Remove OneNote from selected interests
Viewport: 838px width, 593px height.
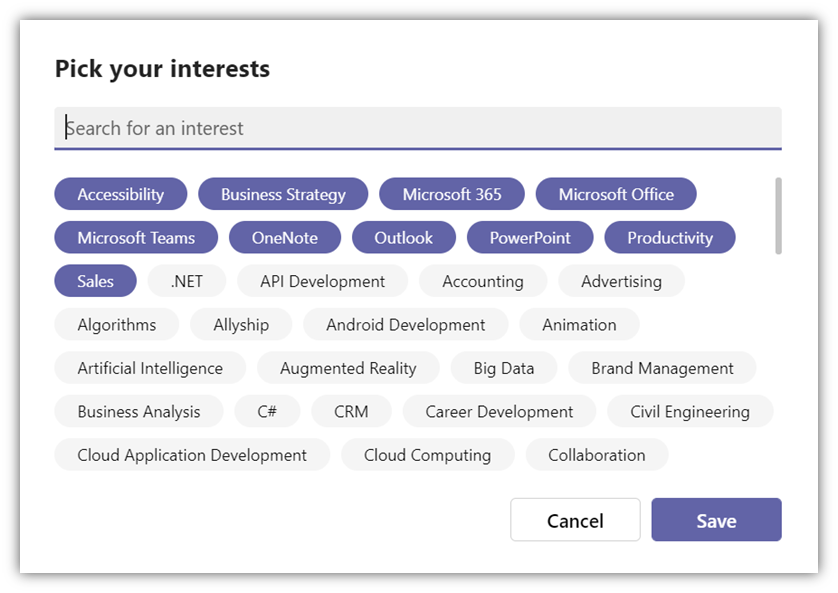tap(285, 238)
